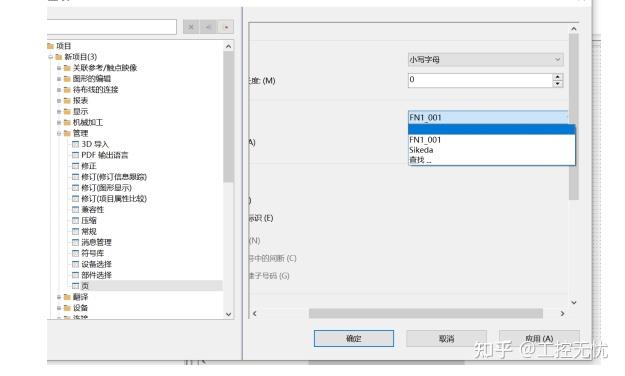This screenshot has height=376, width=625.
Task: Select 修订(修订信息跟踪) in the tree
Action: pos(114,177)
